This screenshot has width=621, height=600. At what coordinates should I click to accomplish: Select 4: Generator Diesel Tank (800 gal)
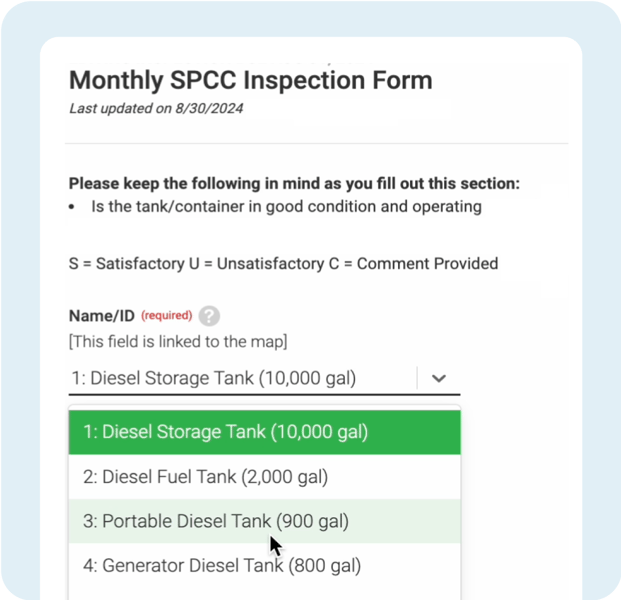[x=222, y=565]
